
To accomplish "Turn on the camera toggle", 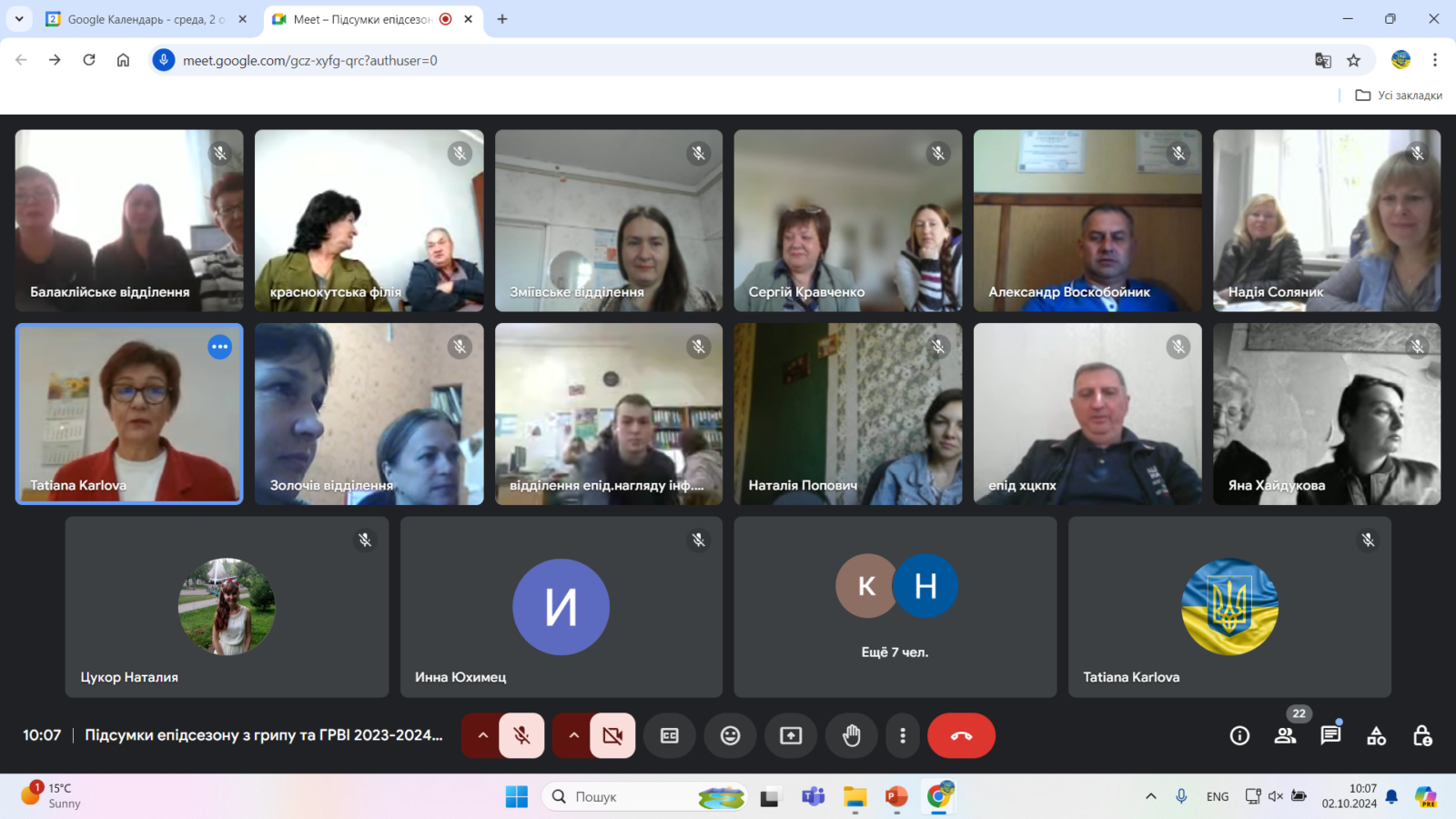I will click(612, 735).
